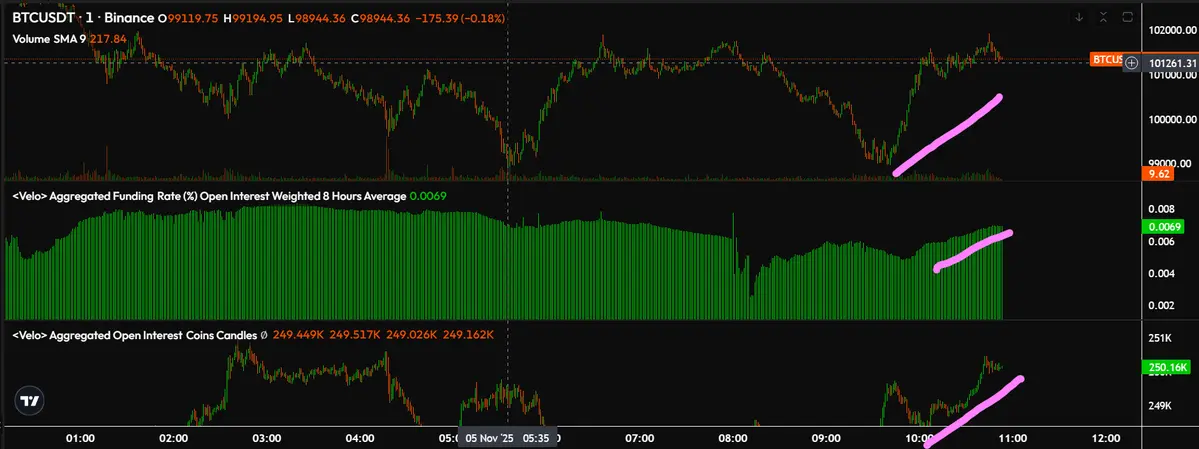Click the 9.62 volume value label
1199x449 pixels.
(1157, 174)
